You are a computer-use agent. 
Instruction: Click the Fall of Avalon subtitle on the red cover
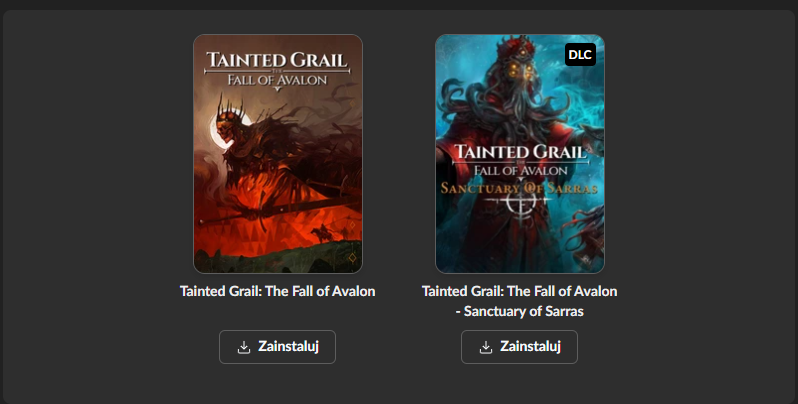click(x=277, y=80)
